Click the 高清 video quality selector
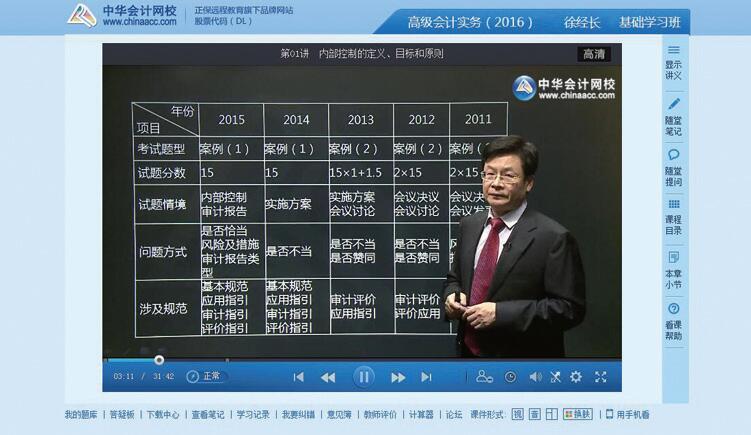751x435 pixels. 593,54
